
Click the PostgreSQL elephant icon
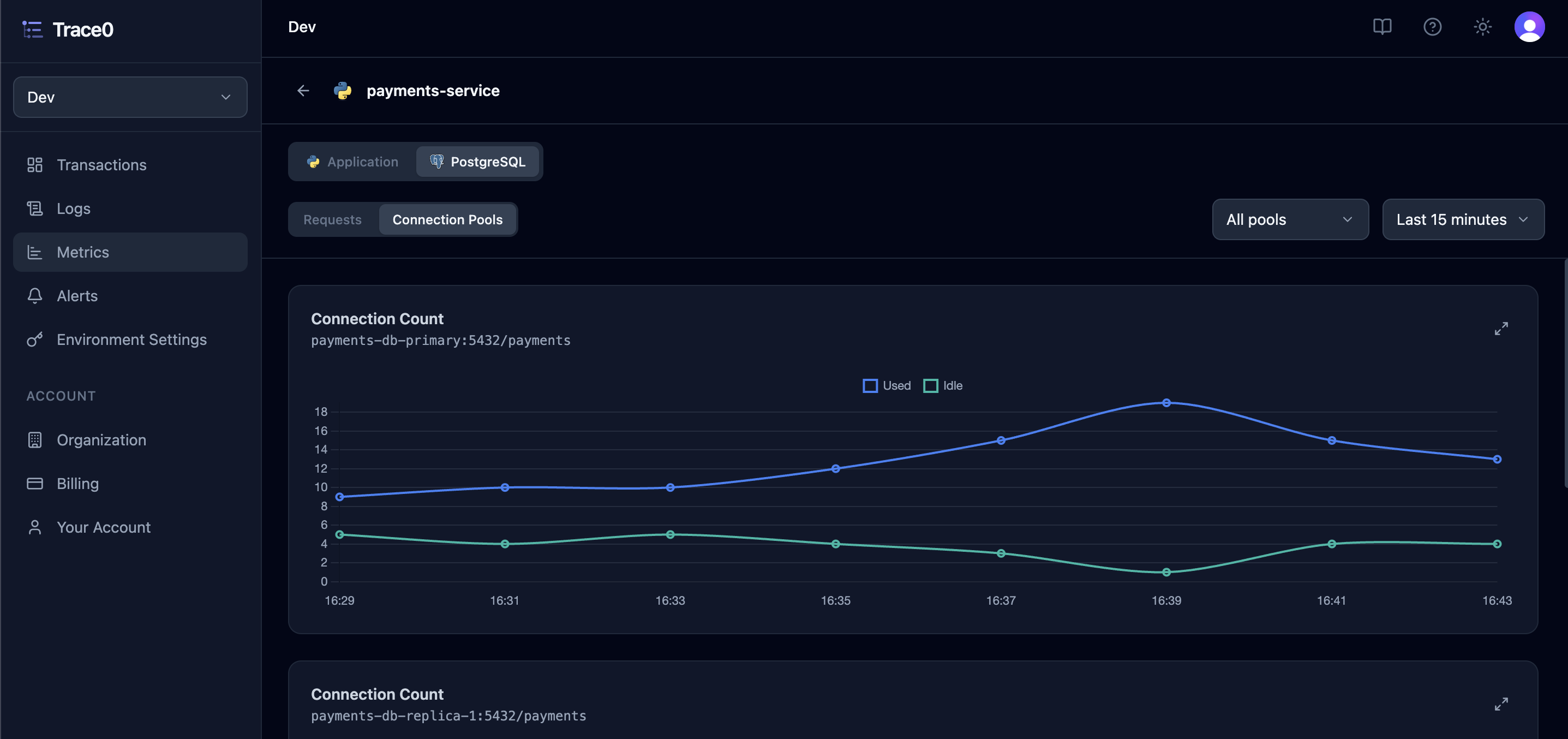[436, 162]
